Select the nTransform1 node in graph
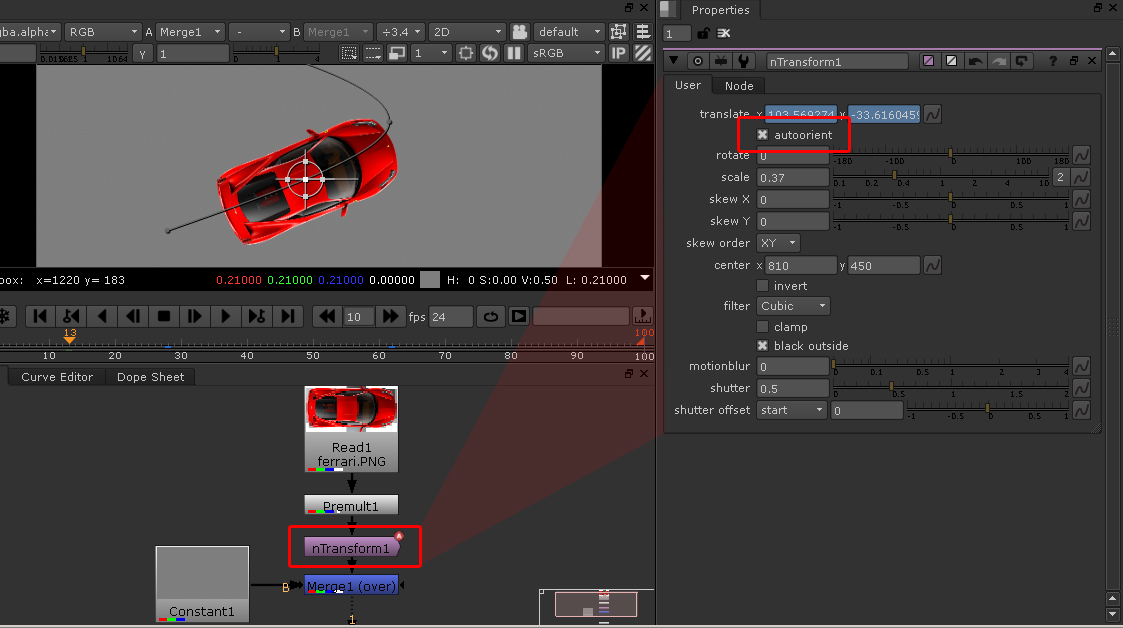 tap(351, 548)
